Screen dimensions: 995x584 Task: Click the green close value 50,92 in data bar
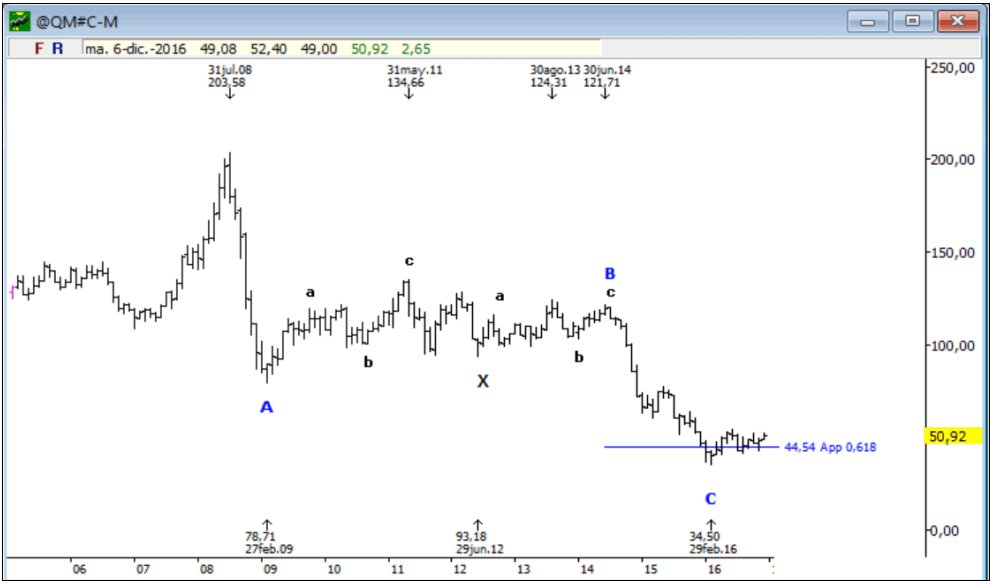click(x=370, y=49)
